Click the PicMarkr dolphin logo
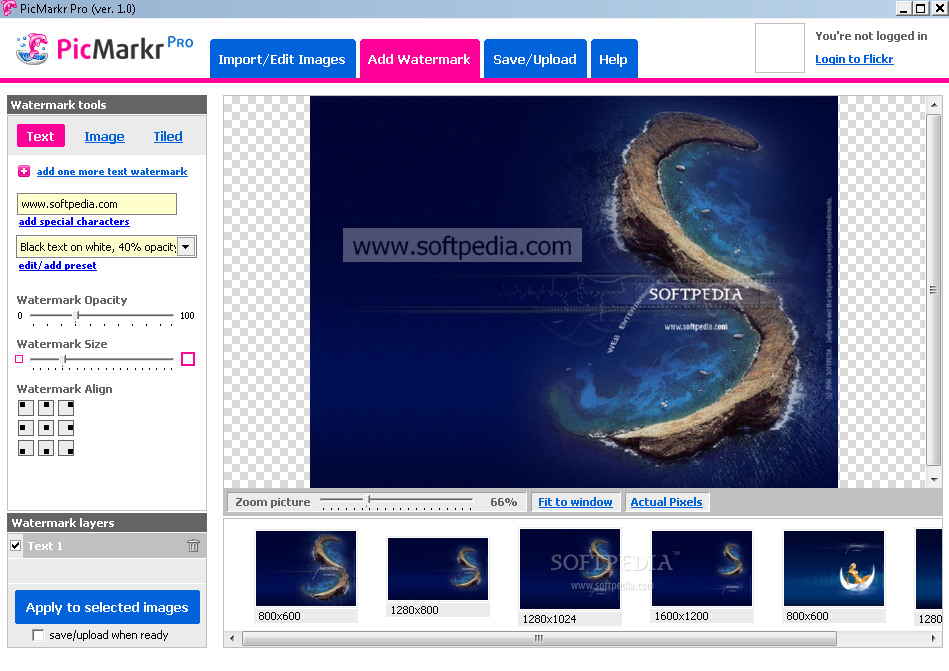 tap(32, 49)
